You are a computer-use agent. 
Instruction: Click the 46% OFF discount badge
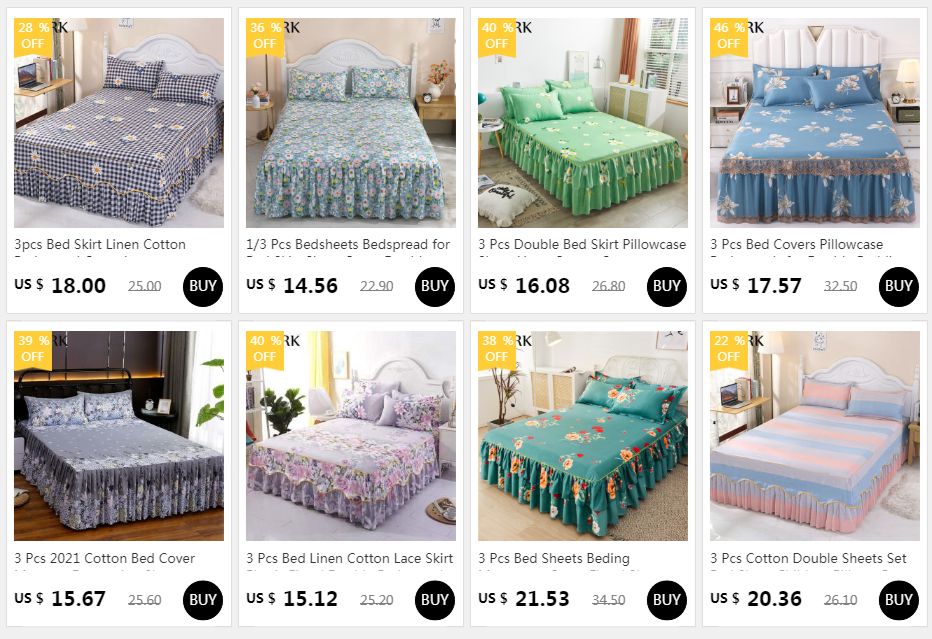[x=729, y=36]
